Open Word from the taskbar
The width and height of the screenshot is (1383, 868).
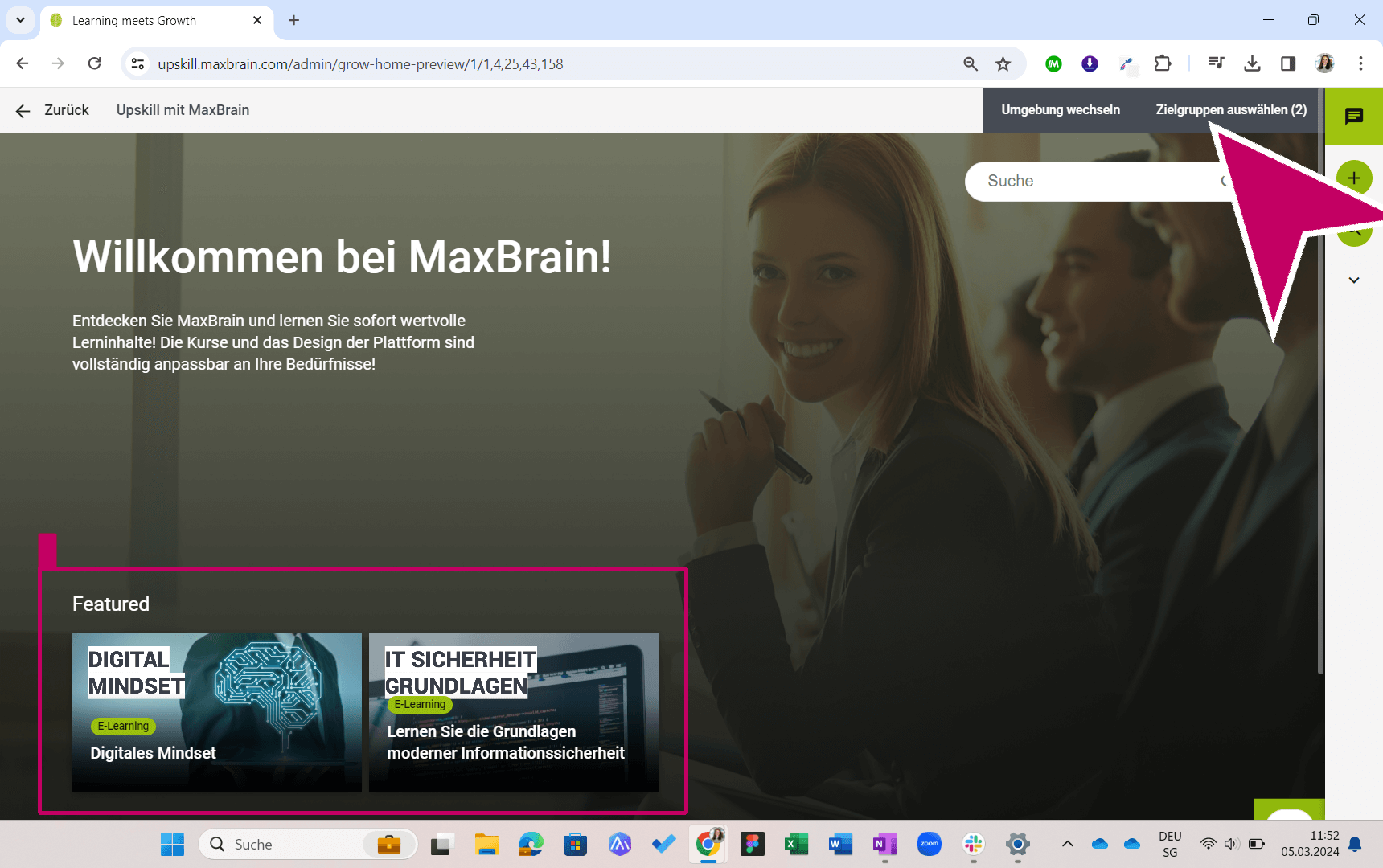pos(840,844)
